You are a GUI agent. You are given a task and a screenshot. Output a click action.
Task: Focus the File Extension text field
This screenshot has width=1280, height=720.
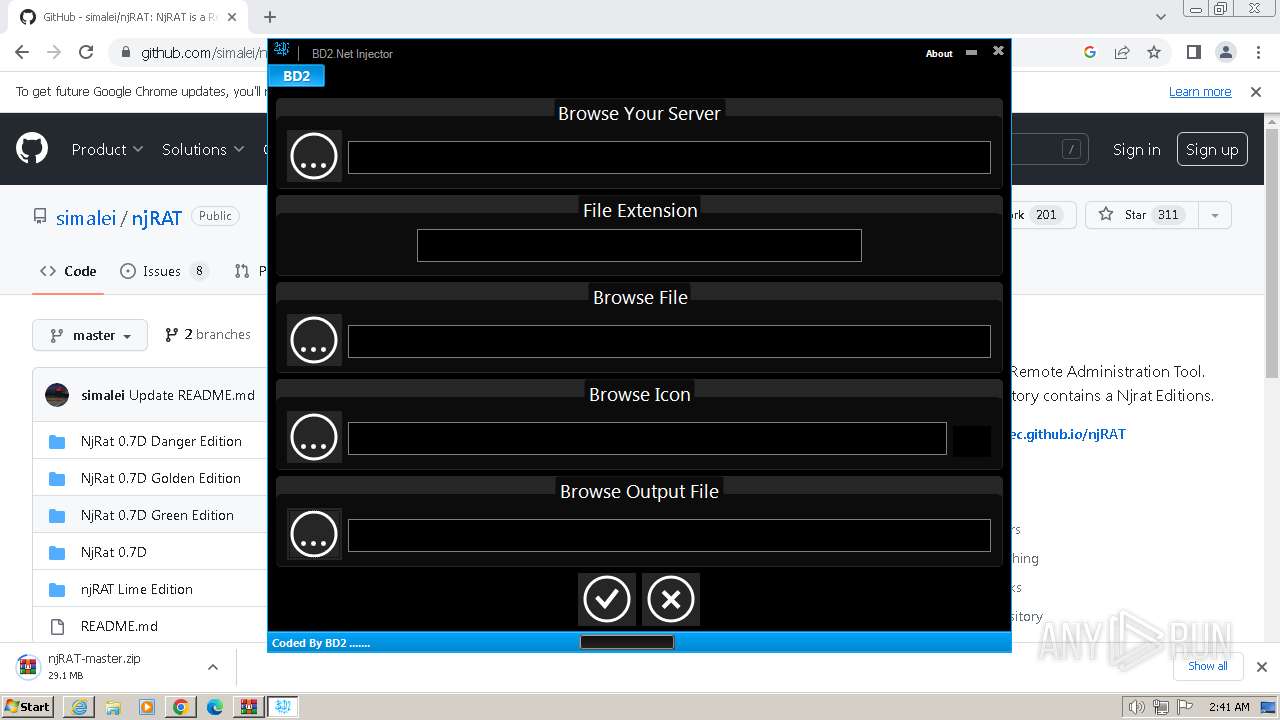tap(639, 245)
